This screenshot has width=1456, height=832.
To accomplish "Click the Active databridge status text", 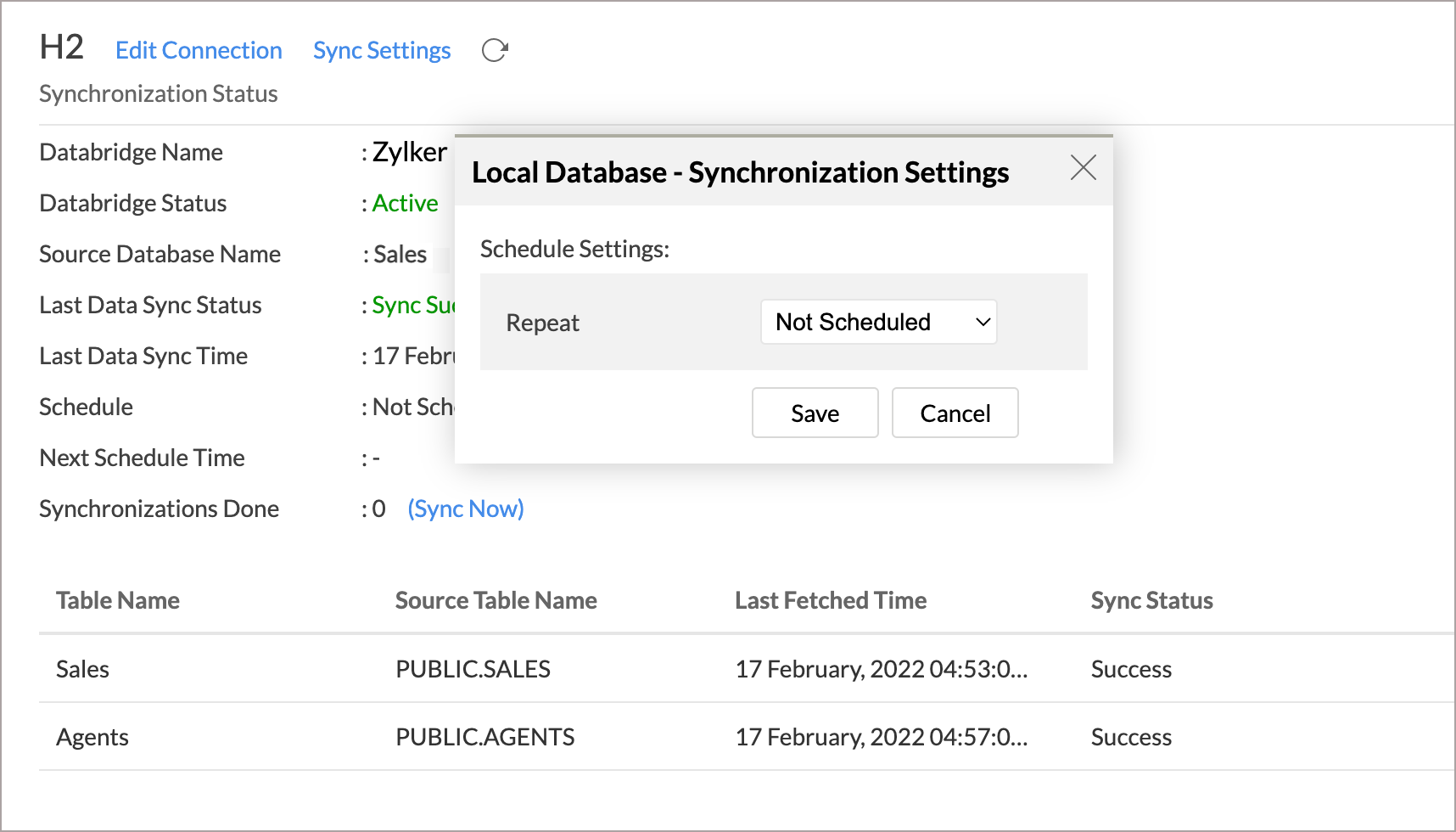I will [x=405, y=203].
